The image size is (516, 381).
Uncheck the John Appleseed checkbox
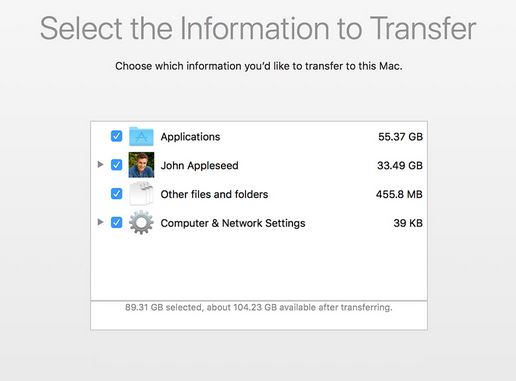pos(116,165)
